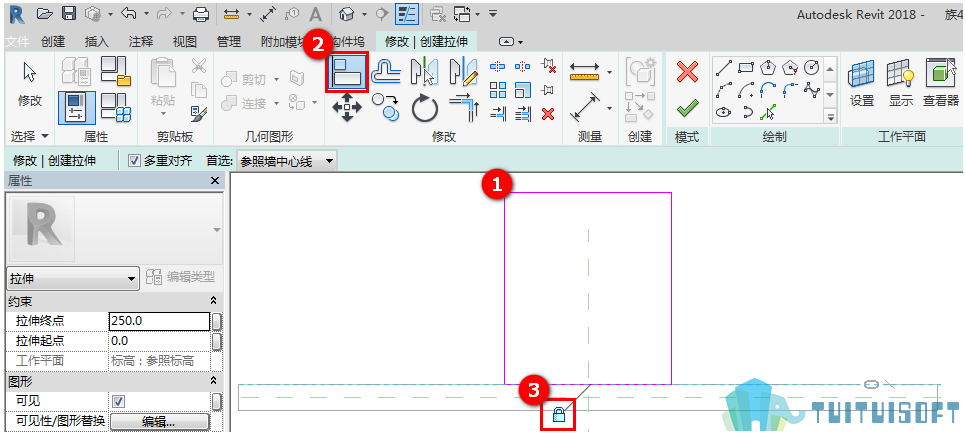This screenshot has width=966, height=434.
Task: Choose the Pick Lines draw tool
Action: pos(768,112)
